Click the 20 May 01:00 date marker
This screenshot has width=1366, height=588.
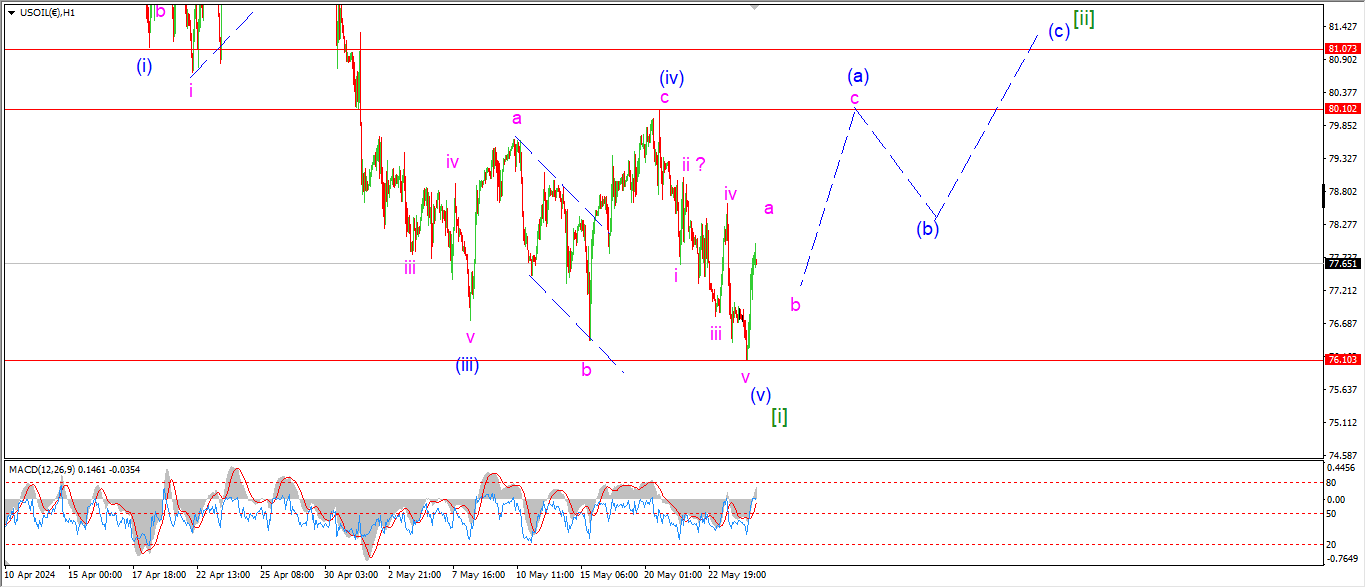pyautogui.click(x=670, y=576)
